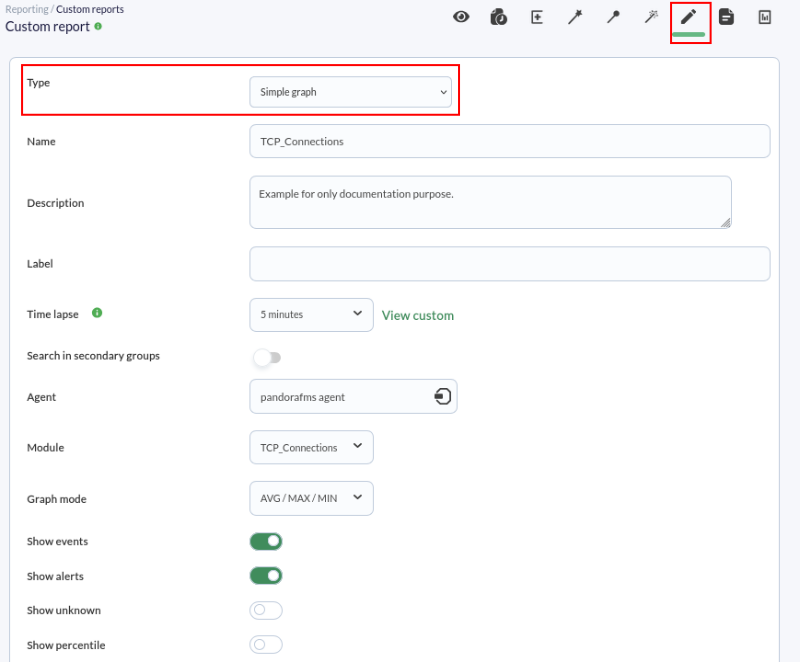
Task: Open the Type dropdown showing Simple graph
Action: tap(351, 92)
